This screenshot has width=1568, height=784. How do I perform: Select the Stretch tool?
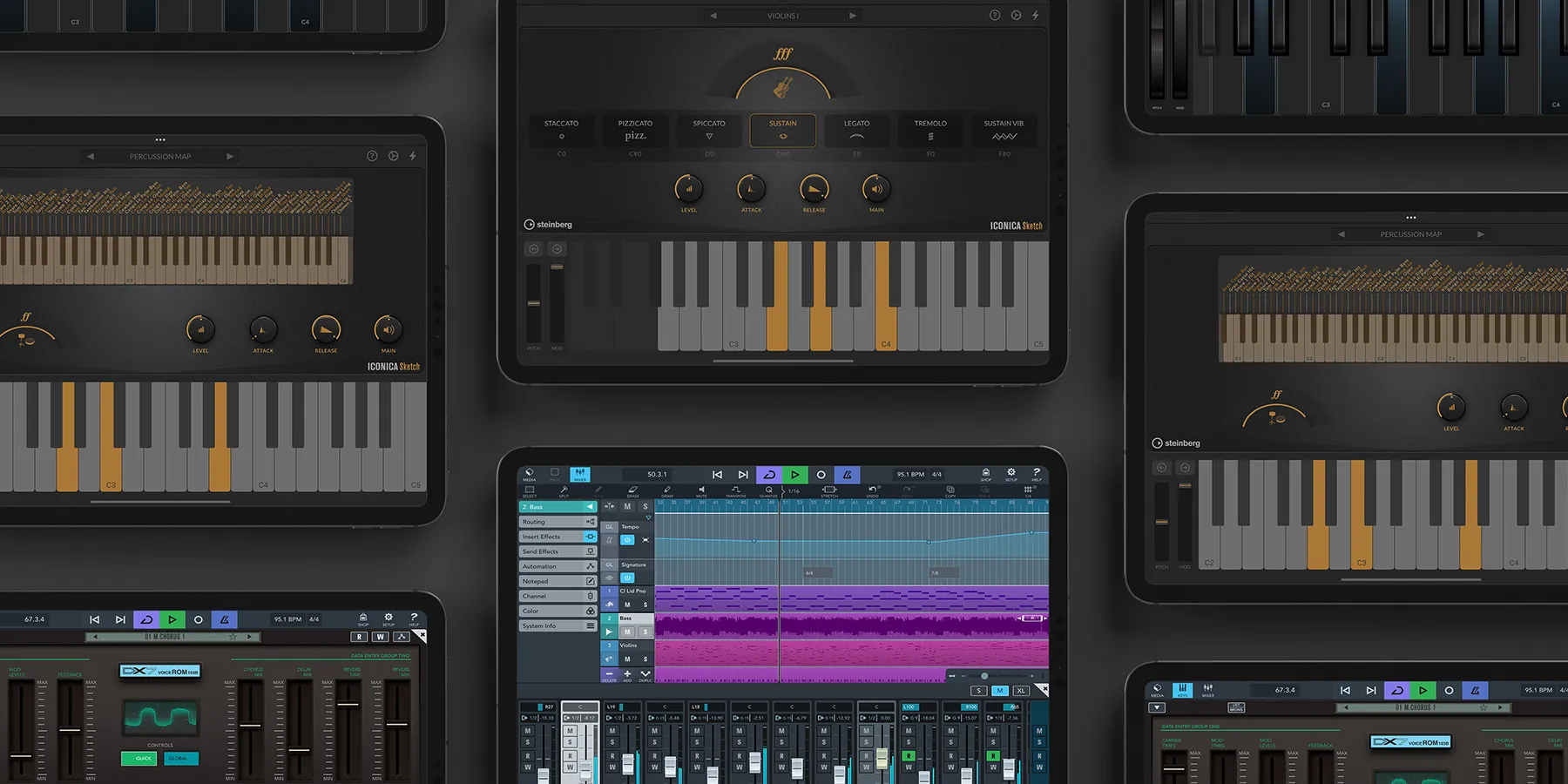pos(829,490)
